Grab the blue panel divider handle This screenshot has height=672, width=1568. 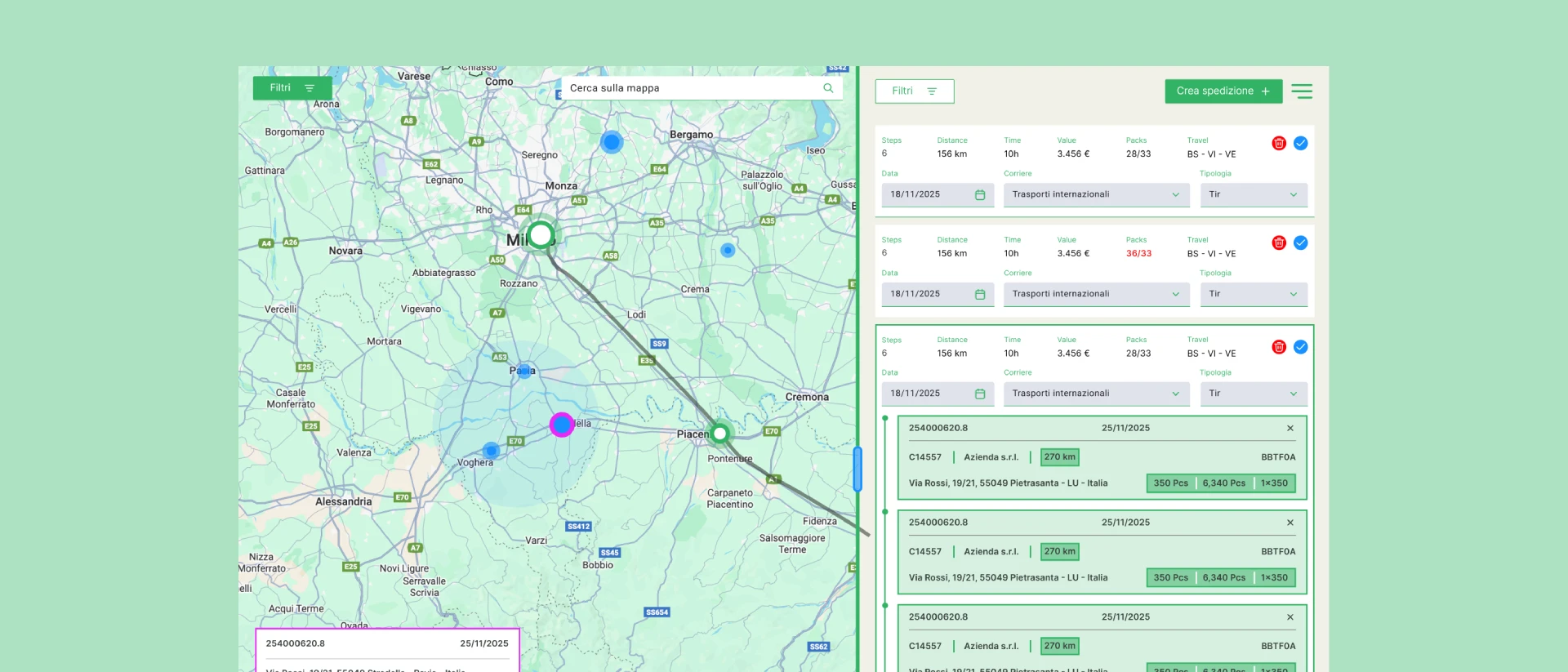(x=857, y=469)
